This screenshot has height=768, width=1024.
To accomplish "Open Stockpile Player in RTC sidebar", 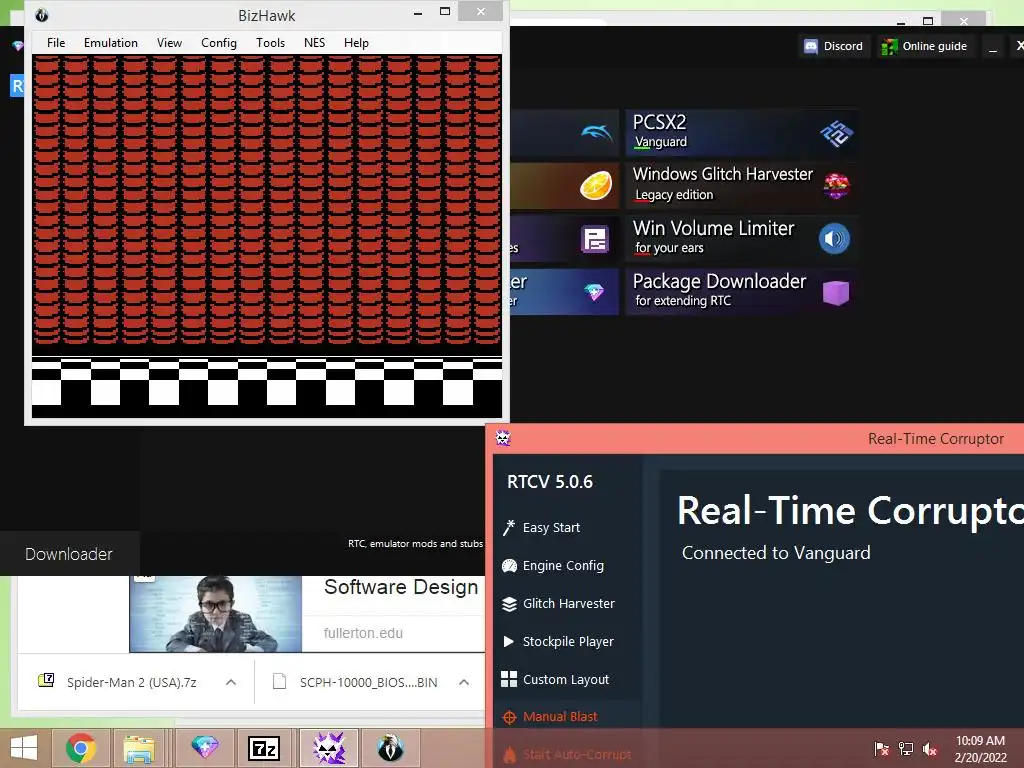I will [x=568, y=641].
